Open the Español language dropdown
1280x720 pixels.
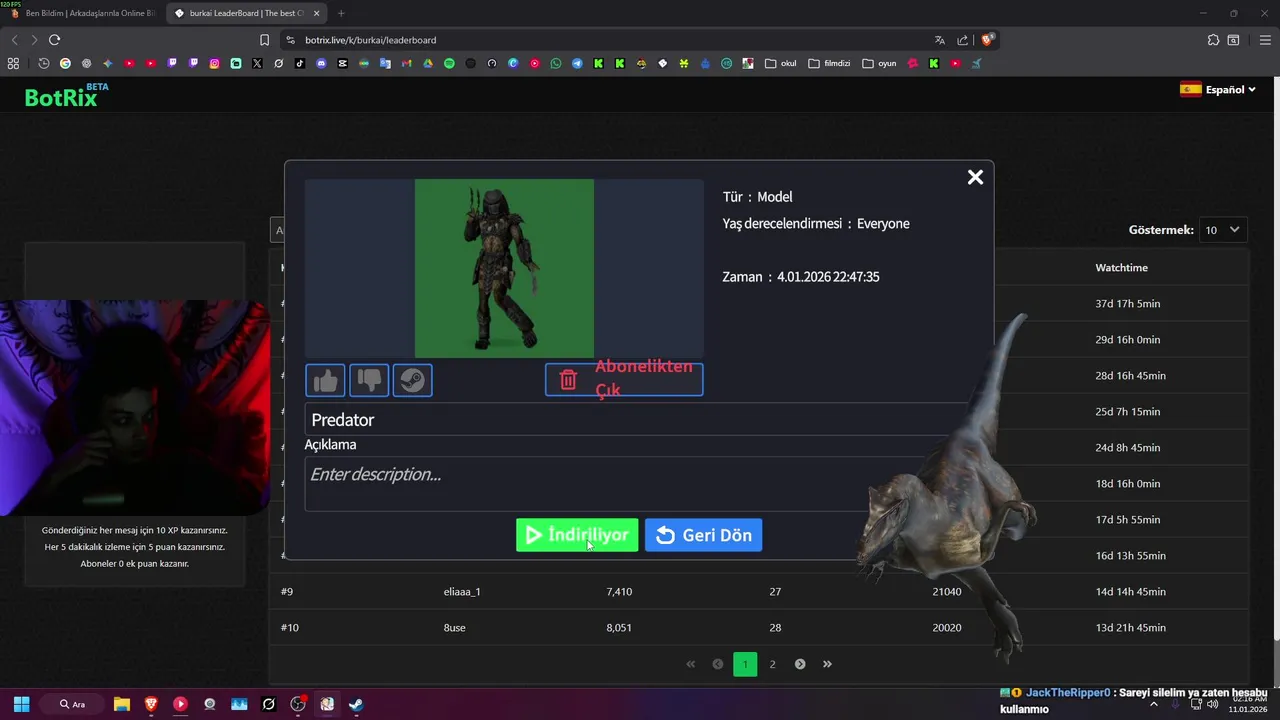pos(1218,89)
